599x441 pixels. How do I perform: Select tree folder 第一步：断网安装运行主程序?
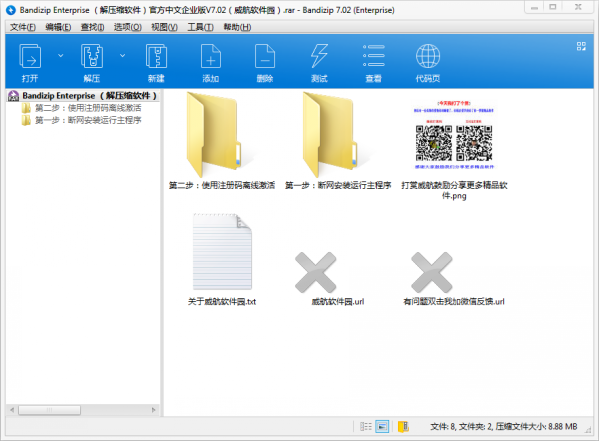coord(81,120)
